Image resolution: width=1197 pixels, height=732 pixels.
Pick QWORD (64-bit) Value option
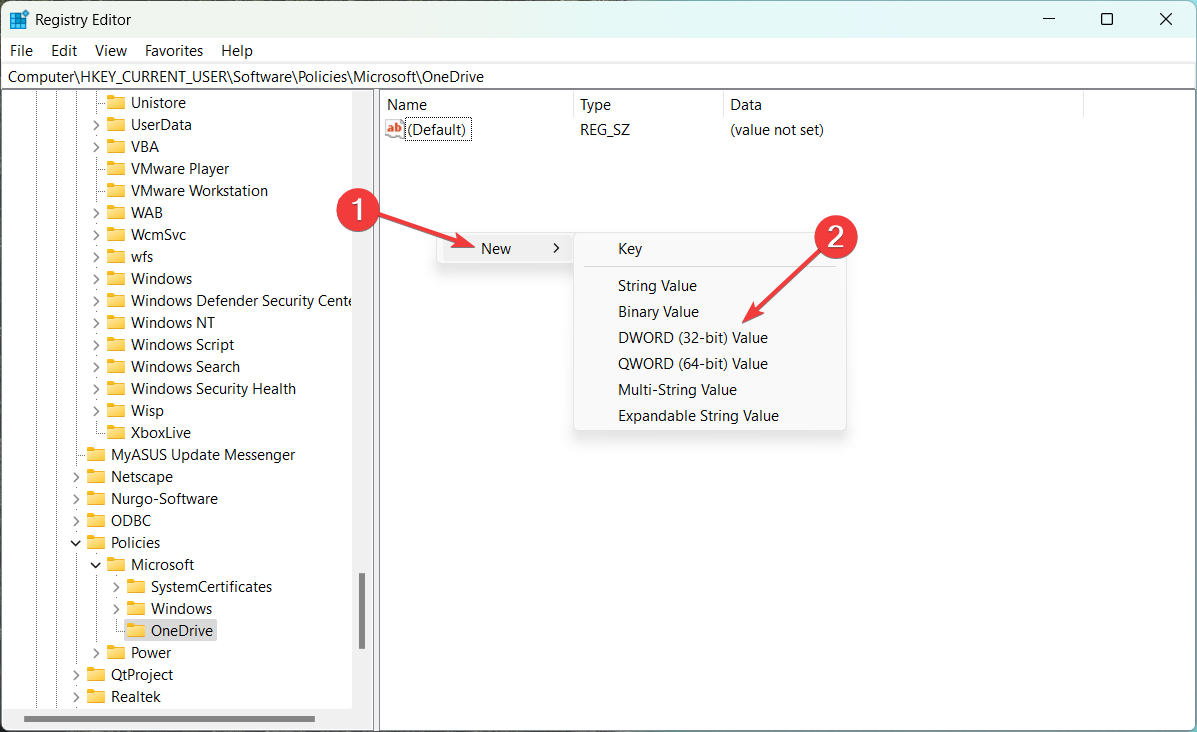pyautogui.click(x=694, y=363)
